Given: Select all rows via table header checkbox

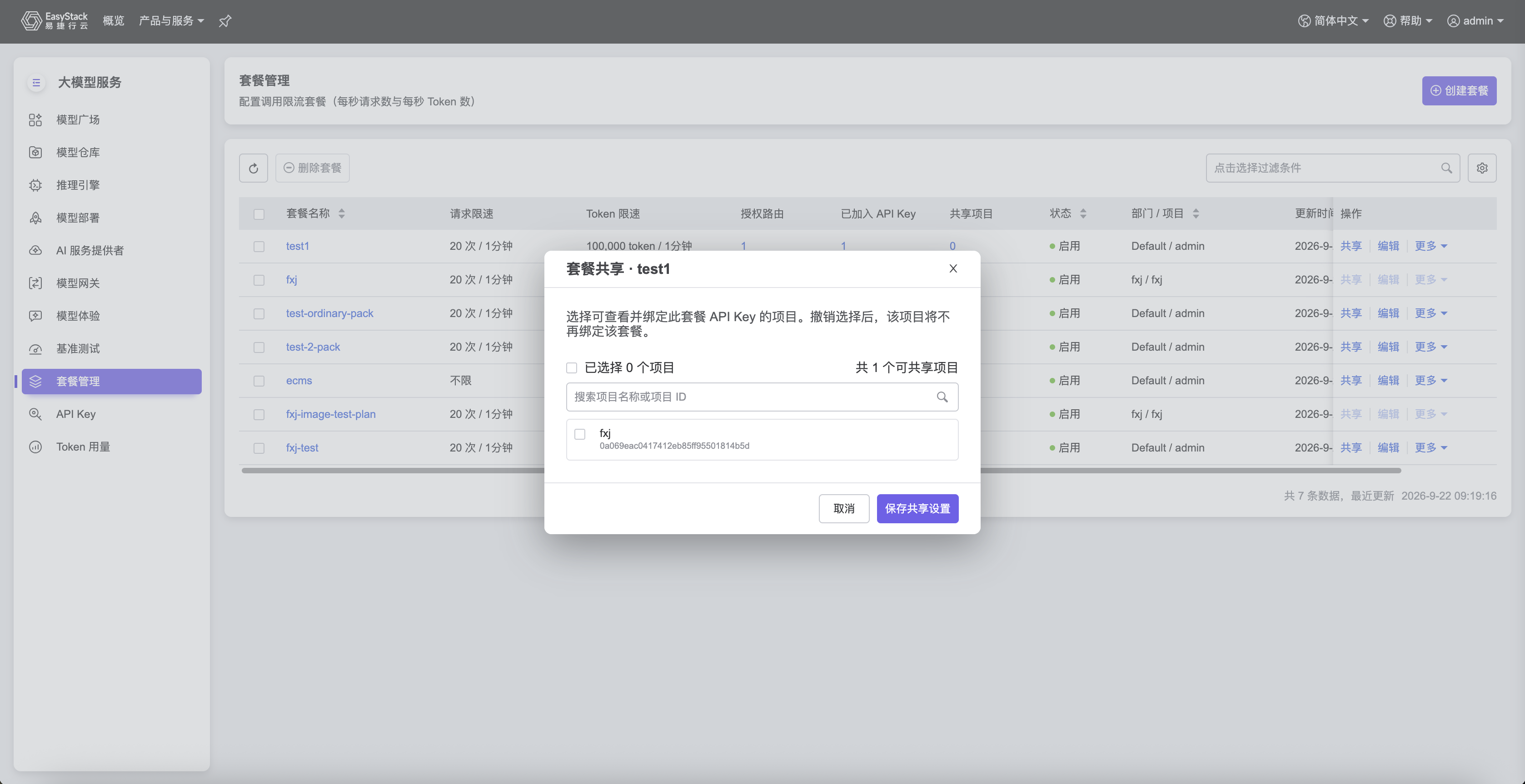Looking at the screenshot, I should 259,214.
